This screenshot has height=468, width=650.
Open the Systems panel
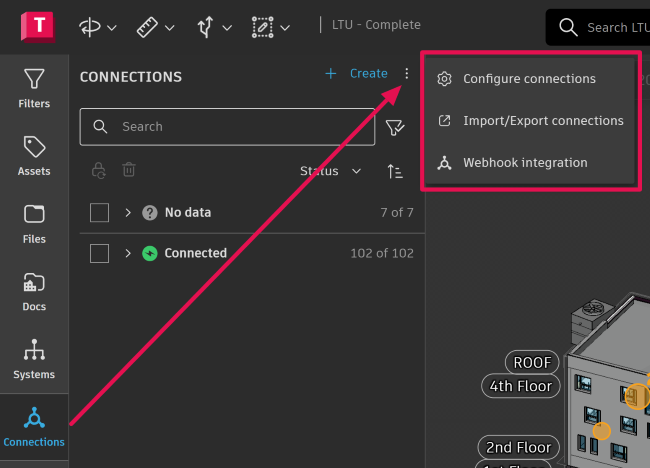(34, 359)
